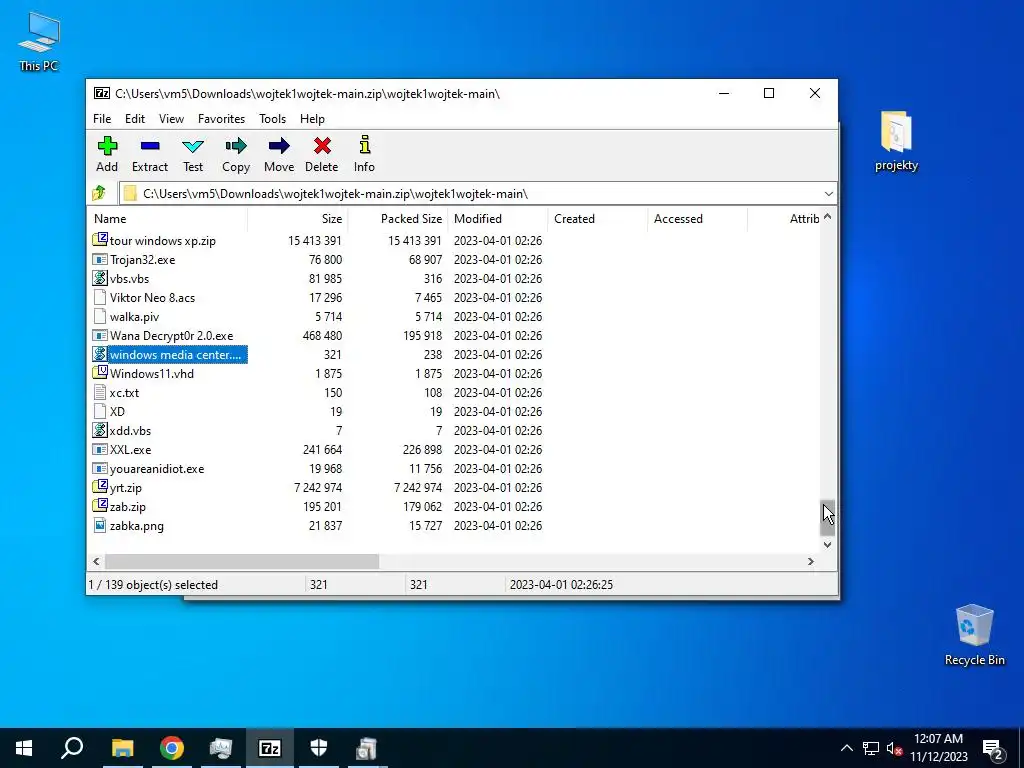Viewport: 1024px width, 768px height.
Task: Select the walka.piv file name
Action: coord(135,317)
